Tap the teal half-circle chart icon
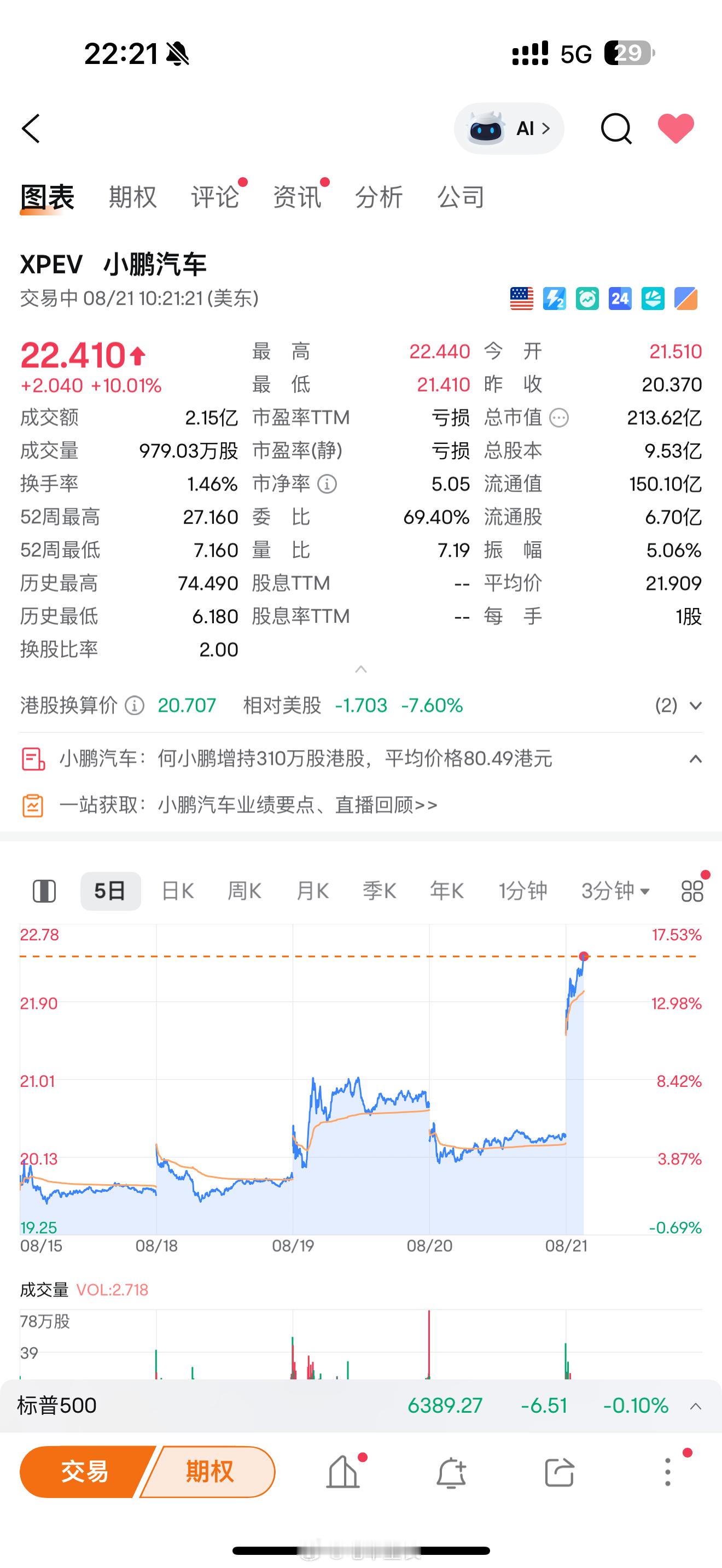This screenshot has width=722, height=1568. [653, 299]
